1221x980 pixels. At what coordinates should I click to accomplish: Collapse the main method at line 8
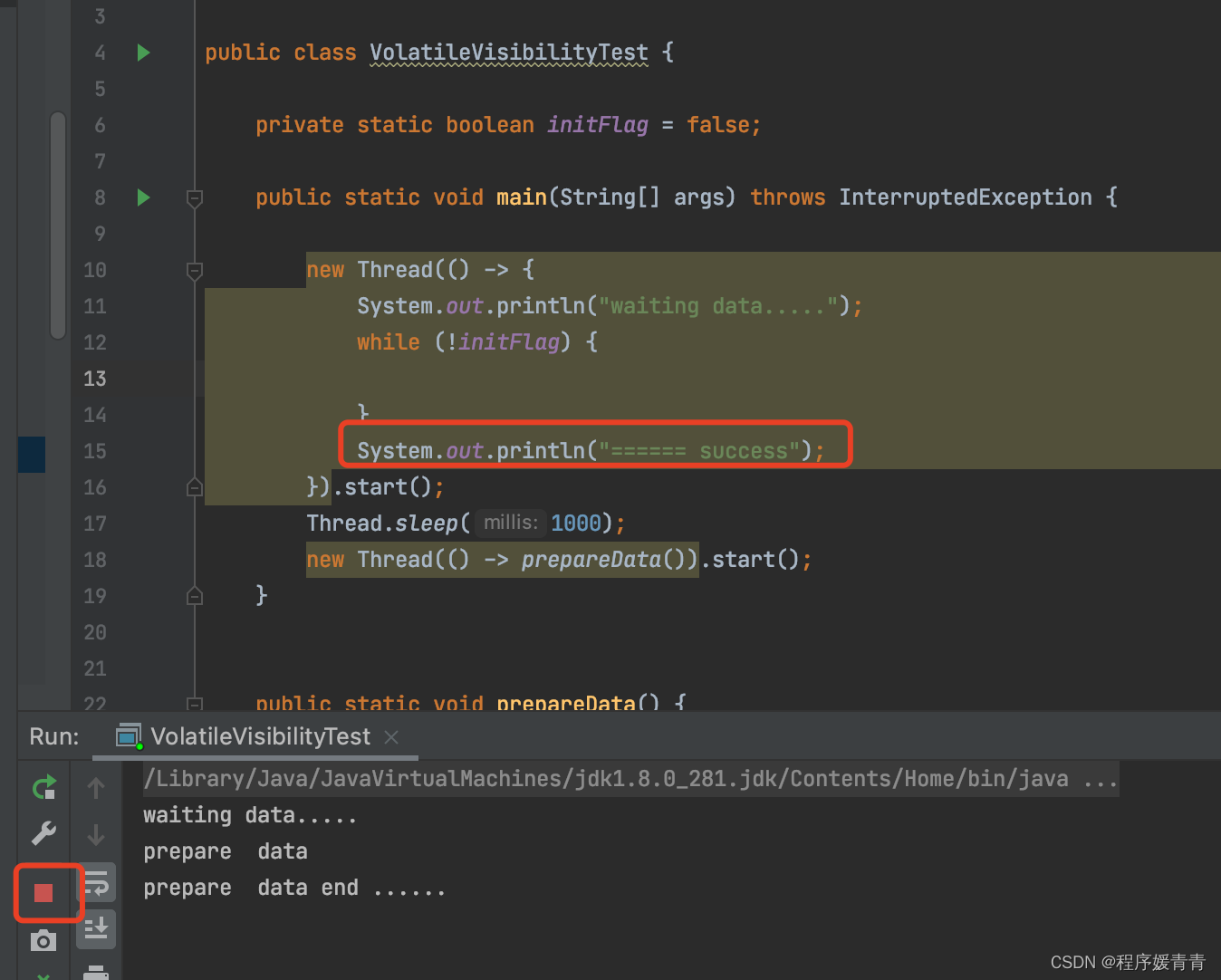pyautogui.click(x=194, y=197)
